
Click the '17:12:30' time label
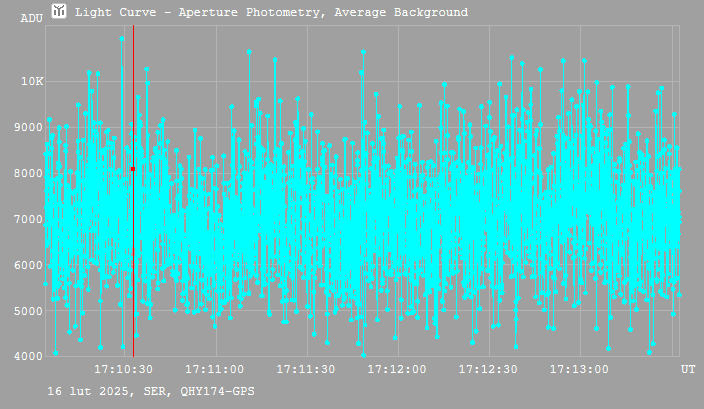(488, 369)
